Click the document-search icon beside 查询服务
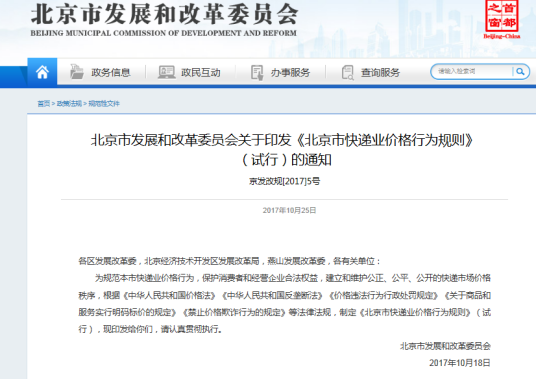536x379 pixels. [x=348, y=72]
